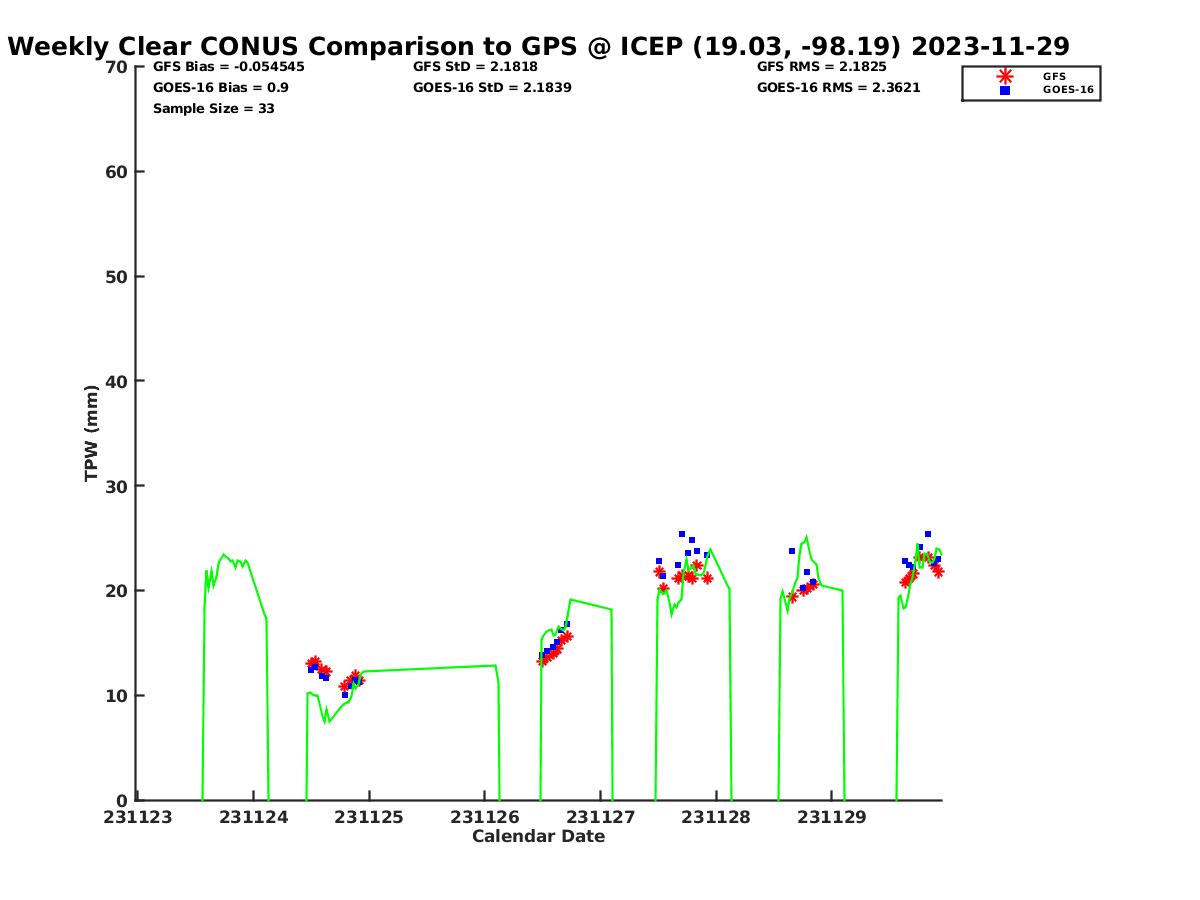Click the 40 y-axis tick label
This screenshot has width=1200, height=900.
[117, 381]
